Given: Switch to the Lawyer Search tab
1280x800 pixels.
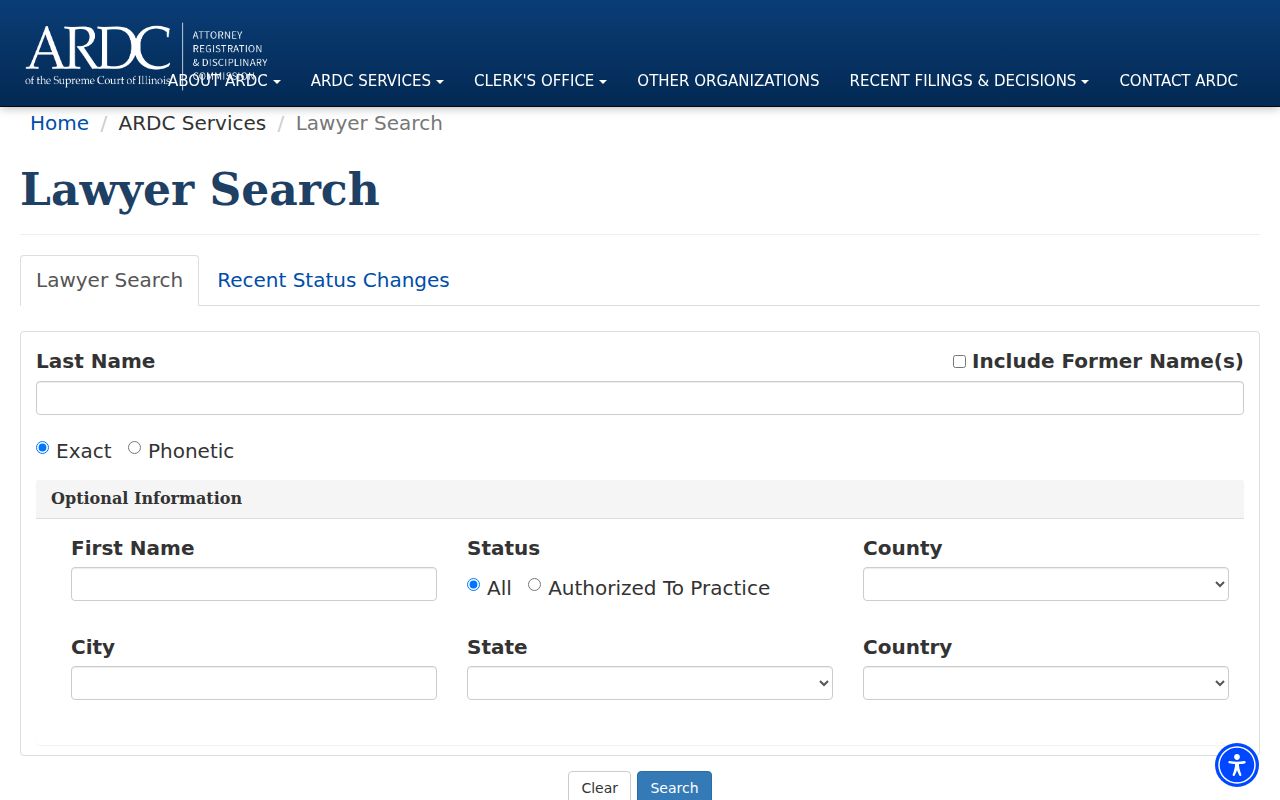Looking at the screenshot, I should 109,280.
